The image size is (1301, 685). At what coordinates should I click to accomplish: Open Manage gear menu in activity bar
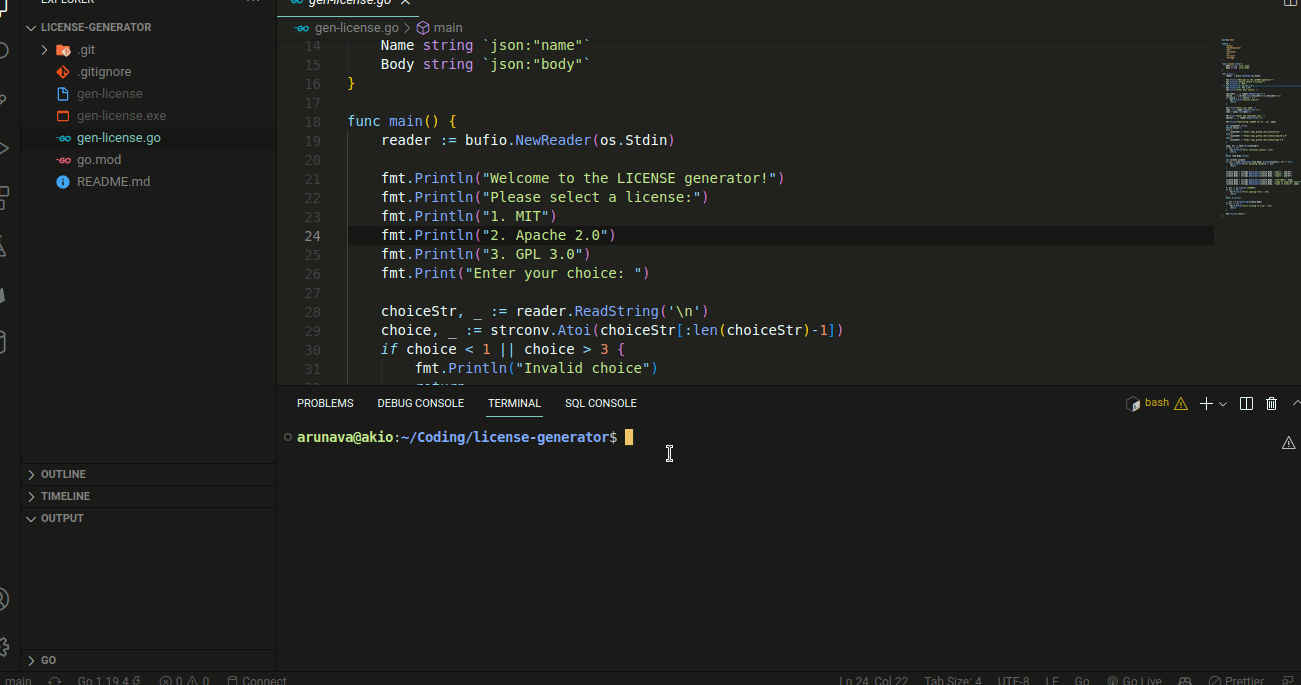point(4,647)
